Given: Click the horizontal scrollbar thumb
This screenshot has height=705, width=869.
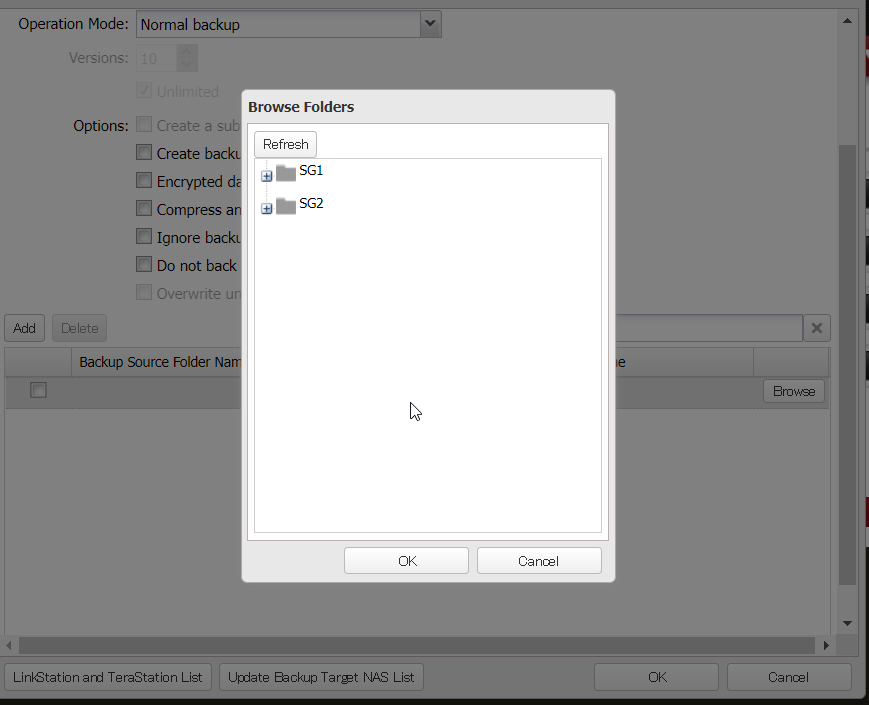Looking at the screenshot, I should [x=417, y=645].
